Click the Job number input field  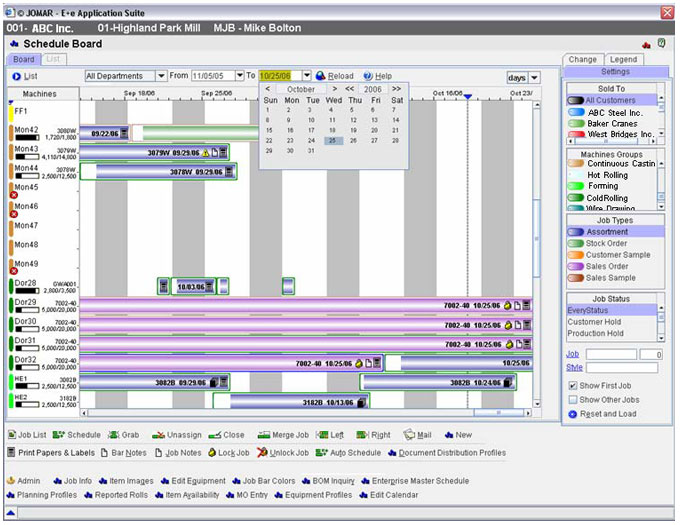[x=611, y=355]
